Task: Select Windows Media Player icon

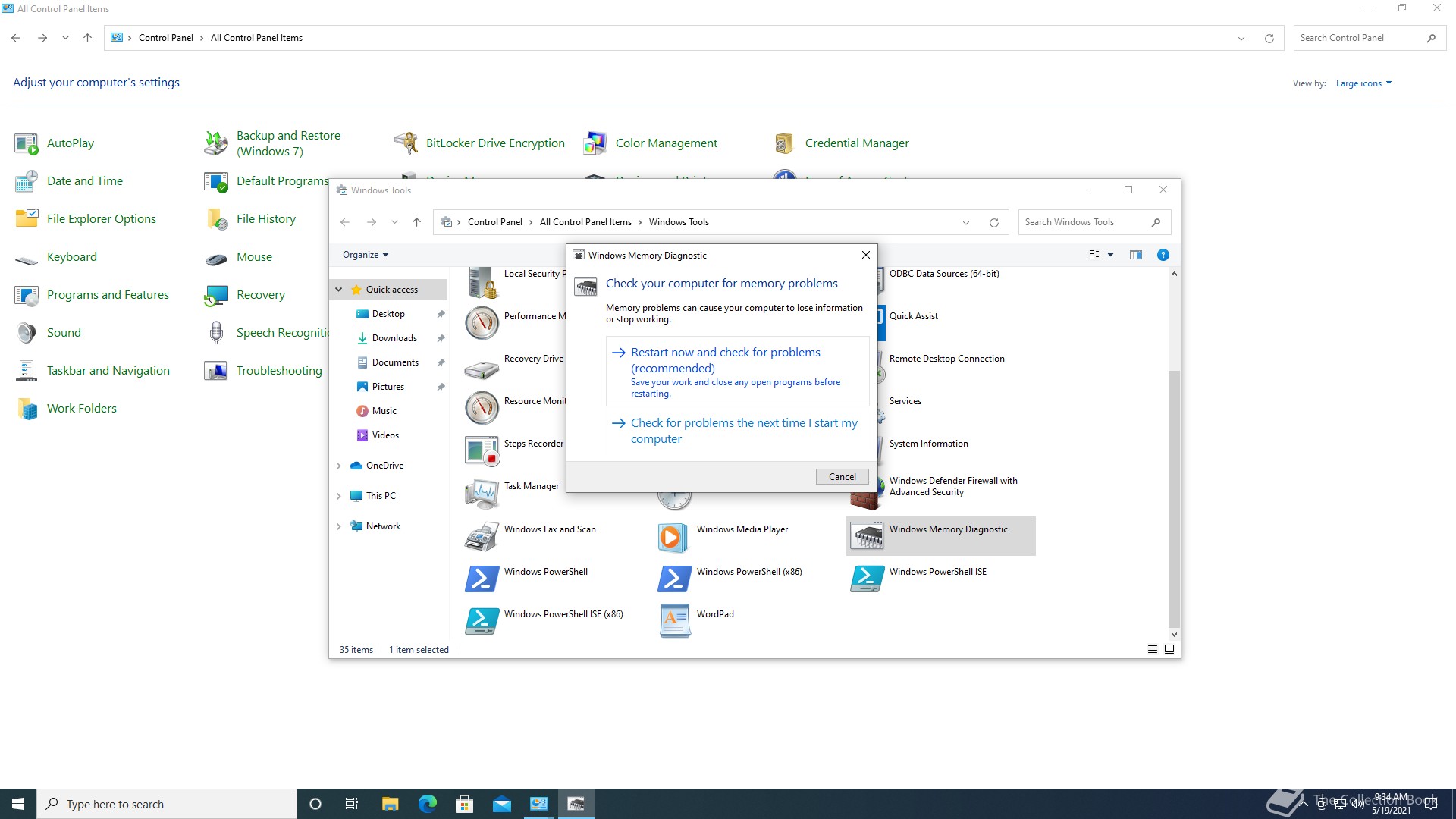Action: tap(674, 536)
